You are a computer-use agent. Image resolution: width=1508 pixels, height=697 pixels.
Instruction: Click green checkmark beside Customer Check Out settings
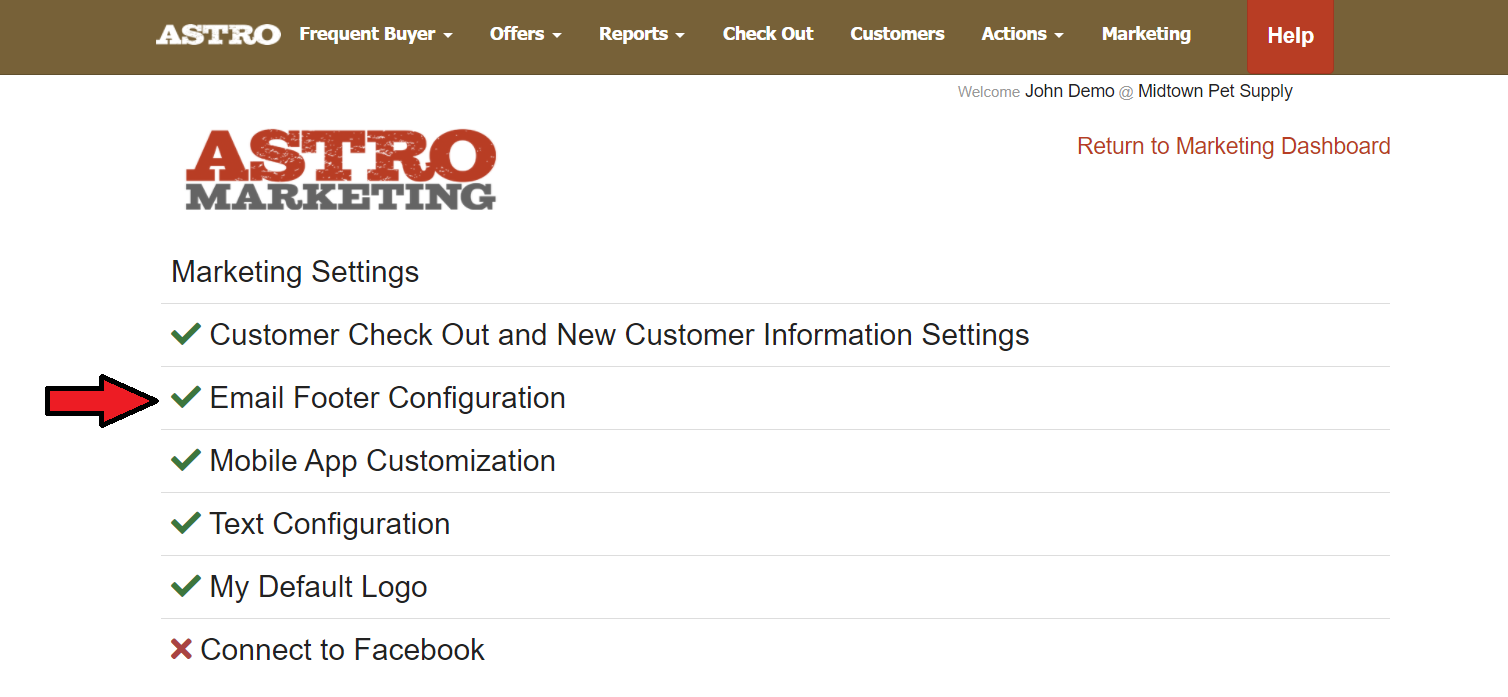[x=186, y=334]
